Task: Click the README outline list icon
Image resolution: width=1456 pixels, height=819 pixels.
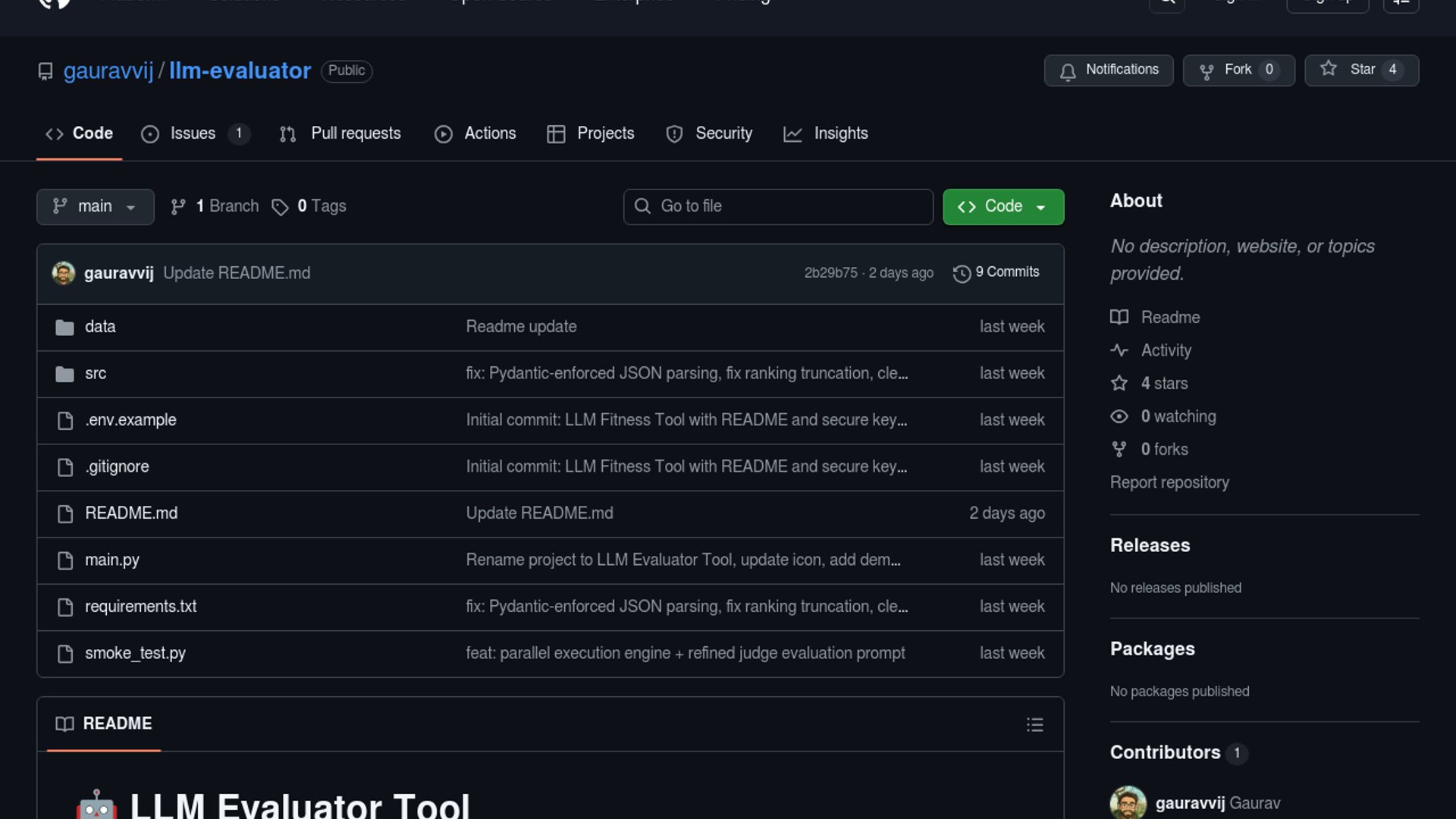Action: point(1034,725)
